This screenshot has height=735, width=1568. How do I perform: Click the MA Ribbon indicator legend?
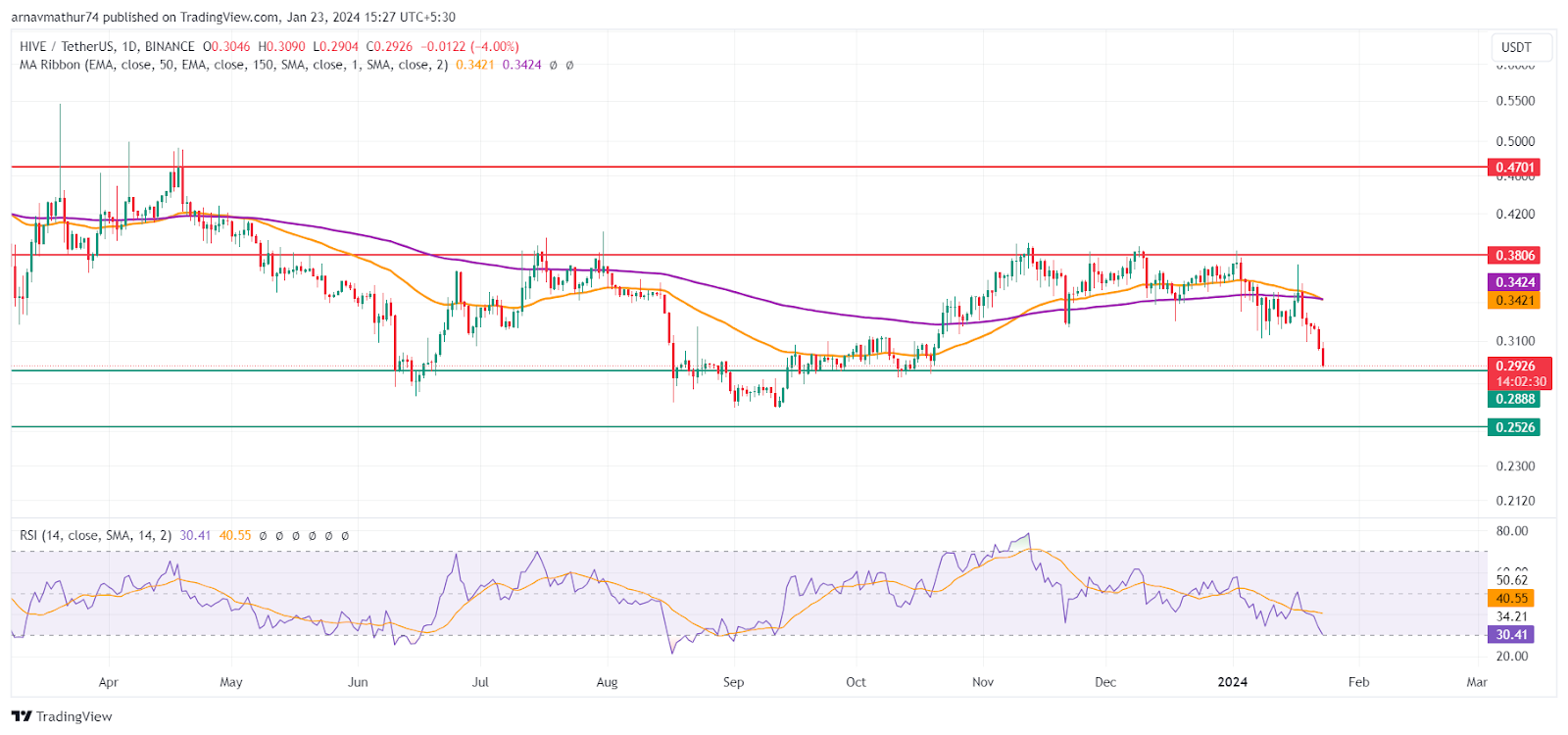234,65
